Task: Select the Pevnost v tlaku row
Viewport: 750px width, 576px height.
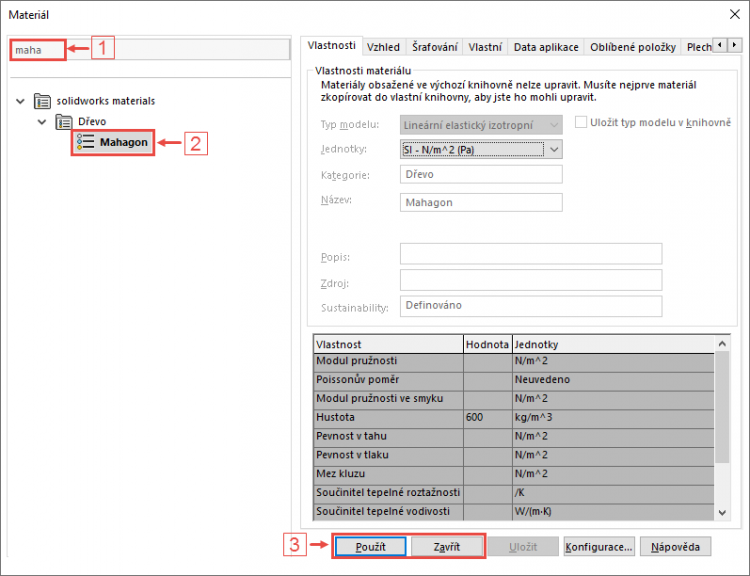Action: point(514,455)
